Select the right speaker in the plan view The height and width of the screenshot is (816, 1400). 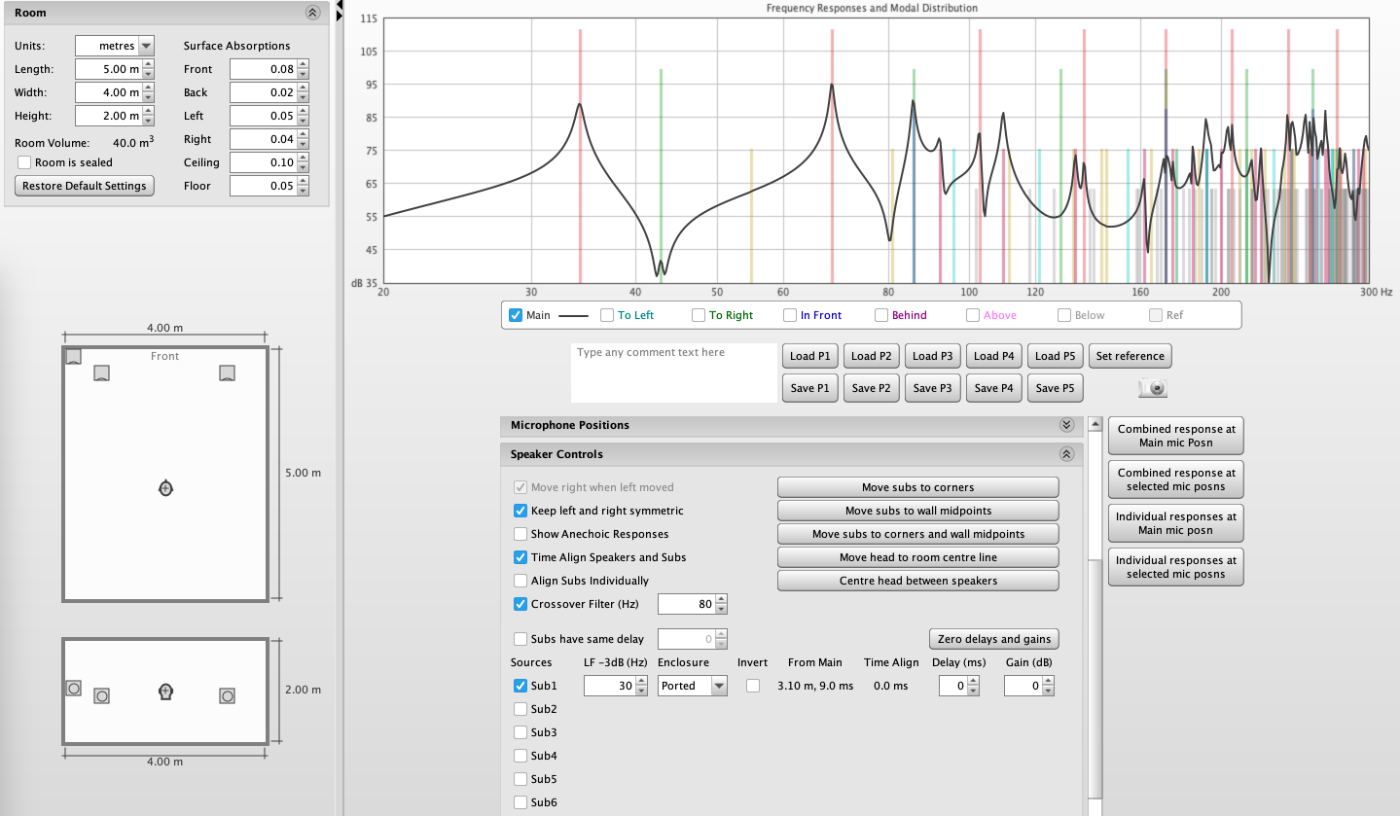[x=227, y=373]
